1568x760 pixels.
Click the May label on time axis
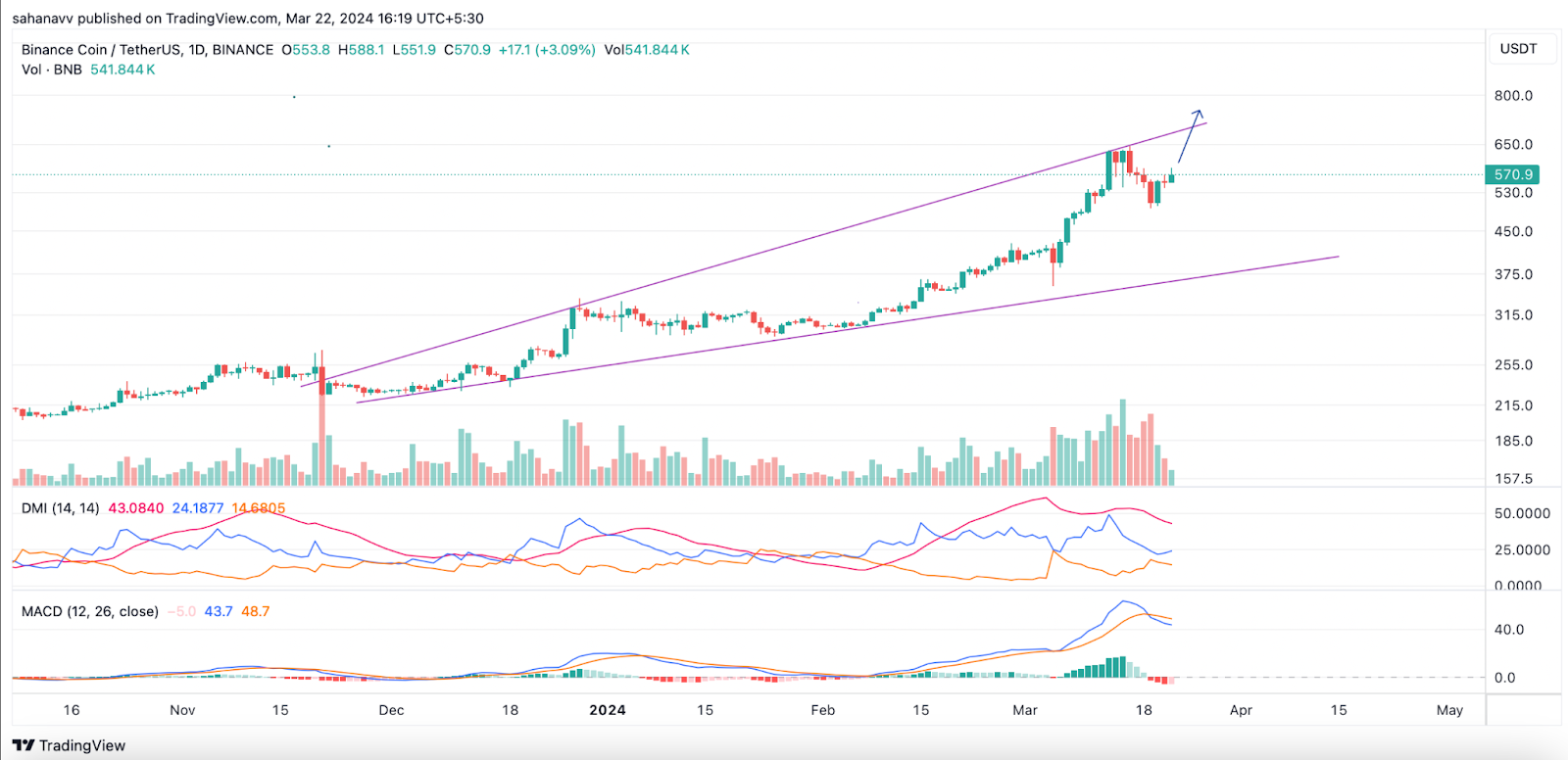1449,710
